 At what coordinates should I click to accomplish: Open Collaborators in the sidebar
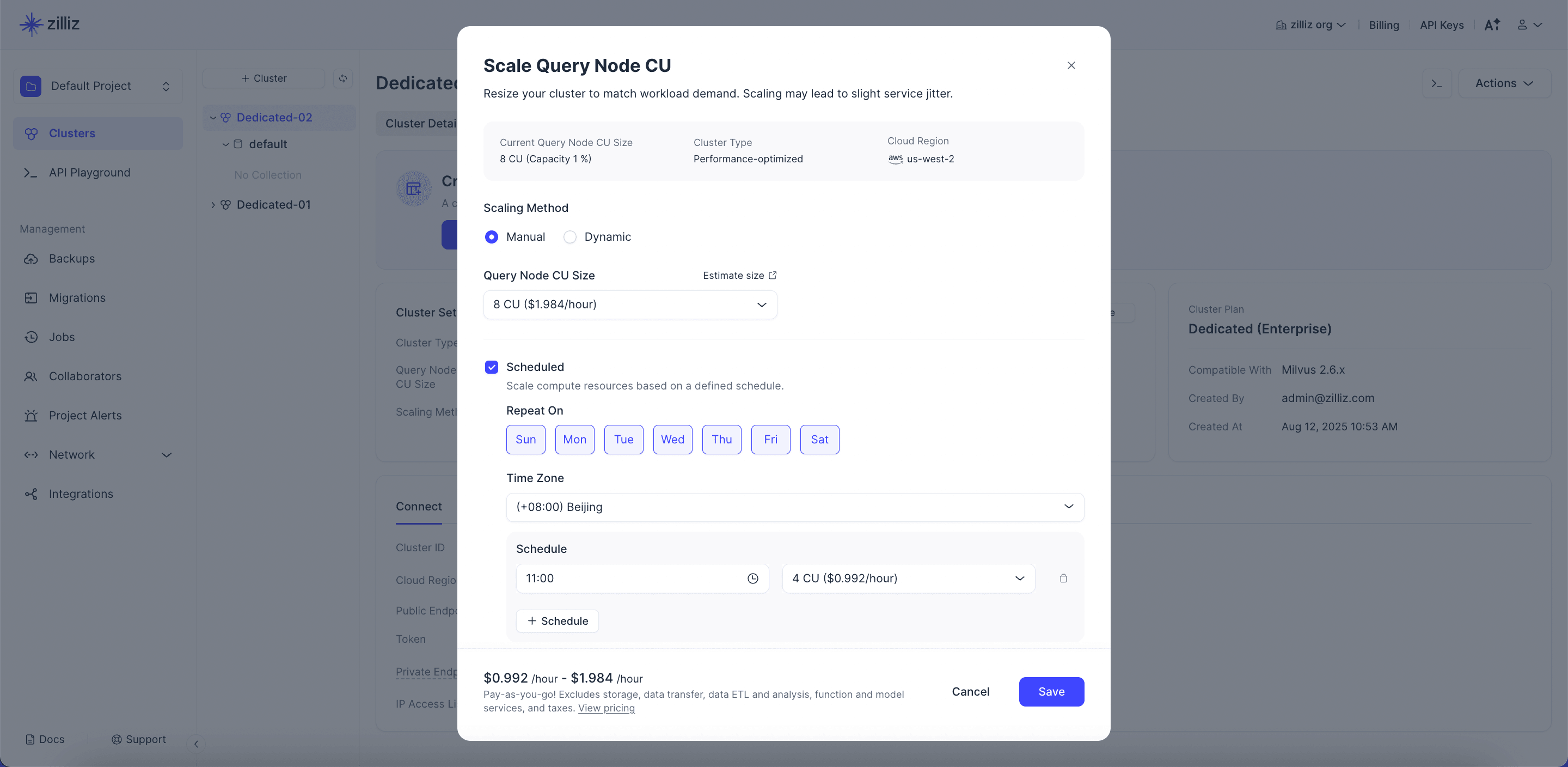[x=97, y=376]
